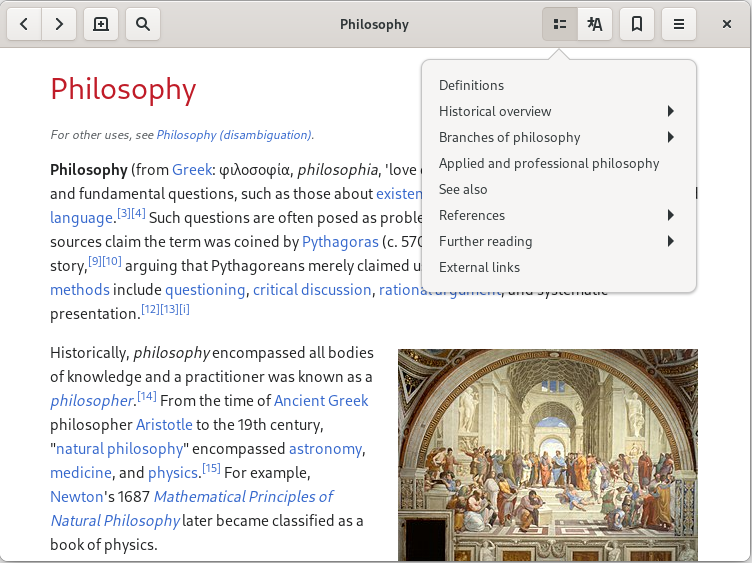This screenshot has height=563, width=752.
Task: Open footnote reference [9]
Action: point(95,261)
